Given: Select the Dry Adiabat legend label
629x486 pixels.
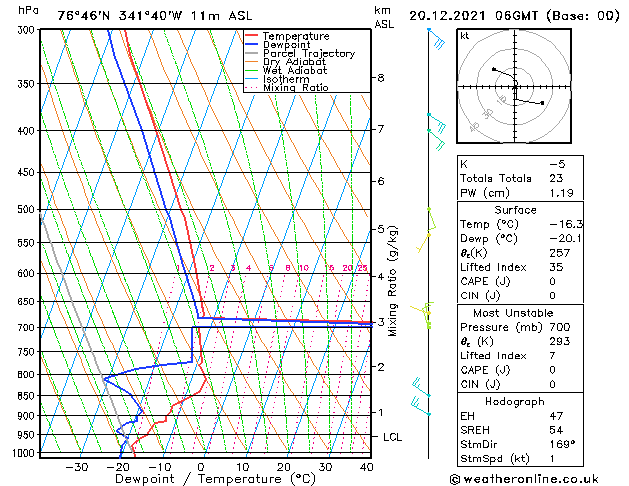Looking at the screenshot, I should tap(294, 62).
